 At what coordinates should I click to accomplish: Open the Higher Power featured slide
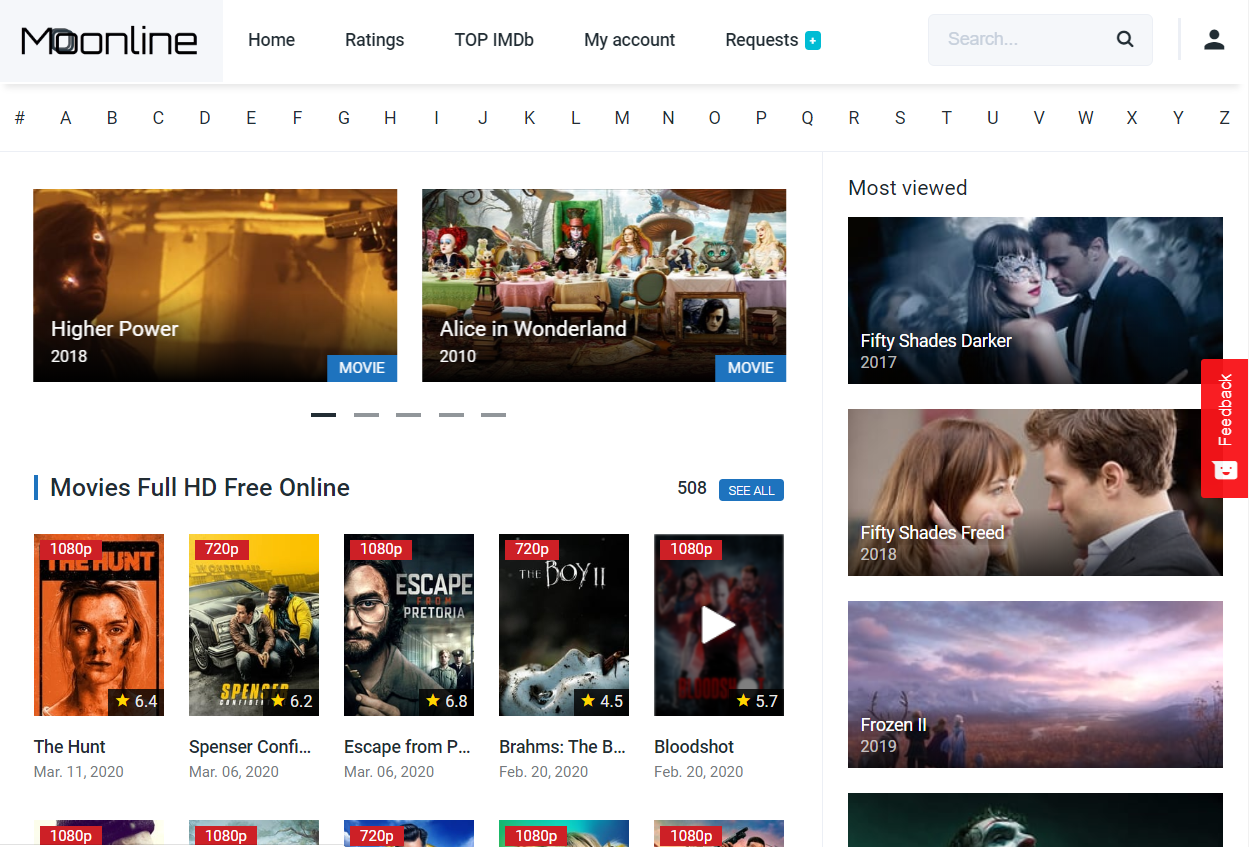tap(215, 286)
